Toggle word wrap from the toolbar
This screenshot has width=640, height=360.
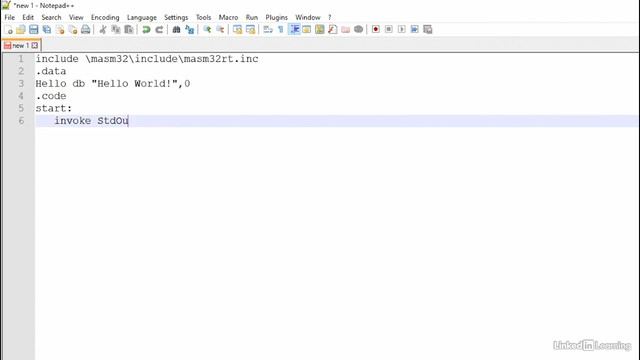268,29
